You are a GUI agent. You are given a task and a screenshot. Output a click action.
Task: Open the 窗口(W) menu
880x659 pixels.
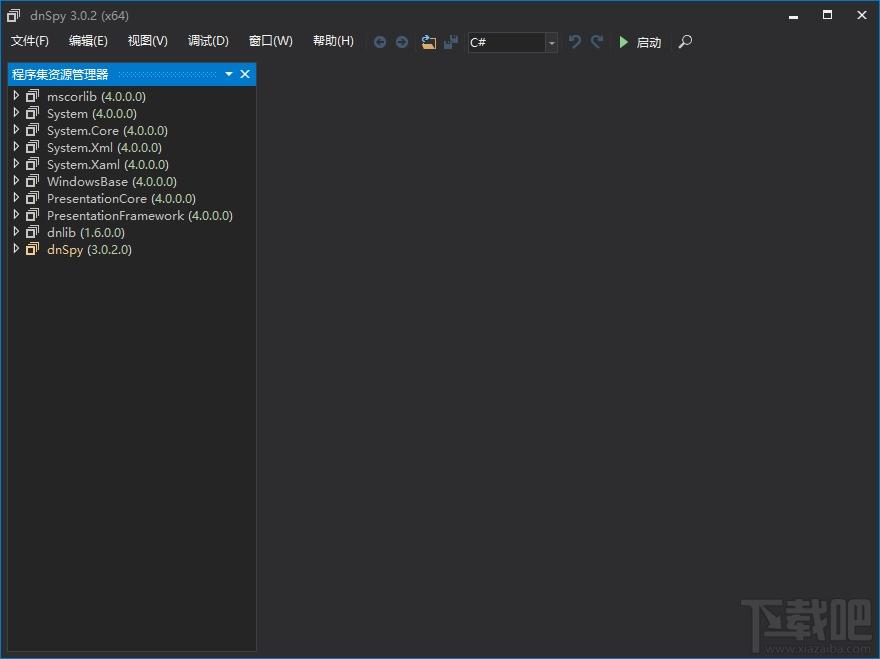271,41
